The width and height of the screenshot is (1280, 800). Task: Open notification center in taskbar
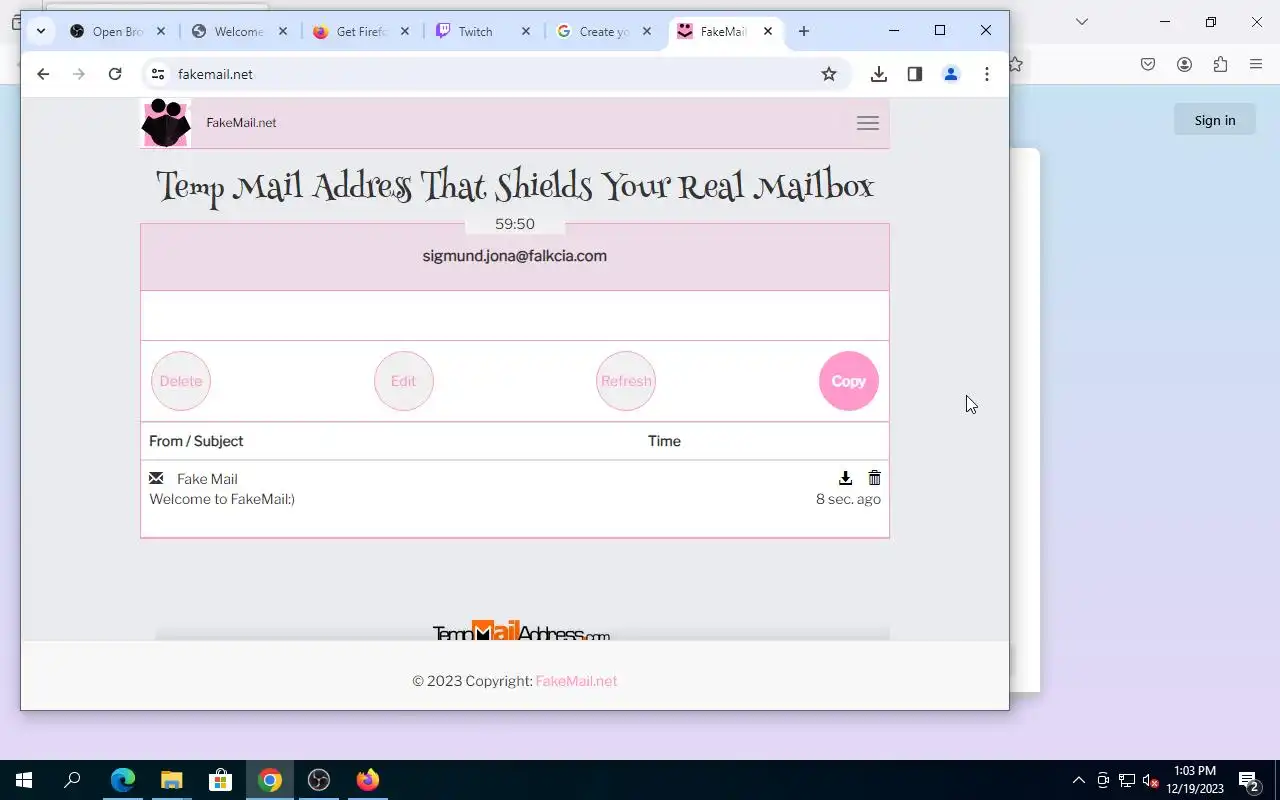pos(1249,780)
